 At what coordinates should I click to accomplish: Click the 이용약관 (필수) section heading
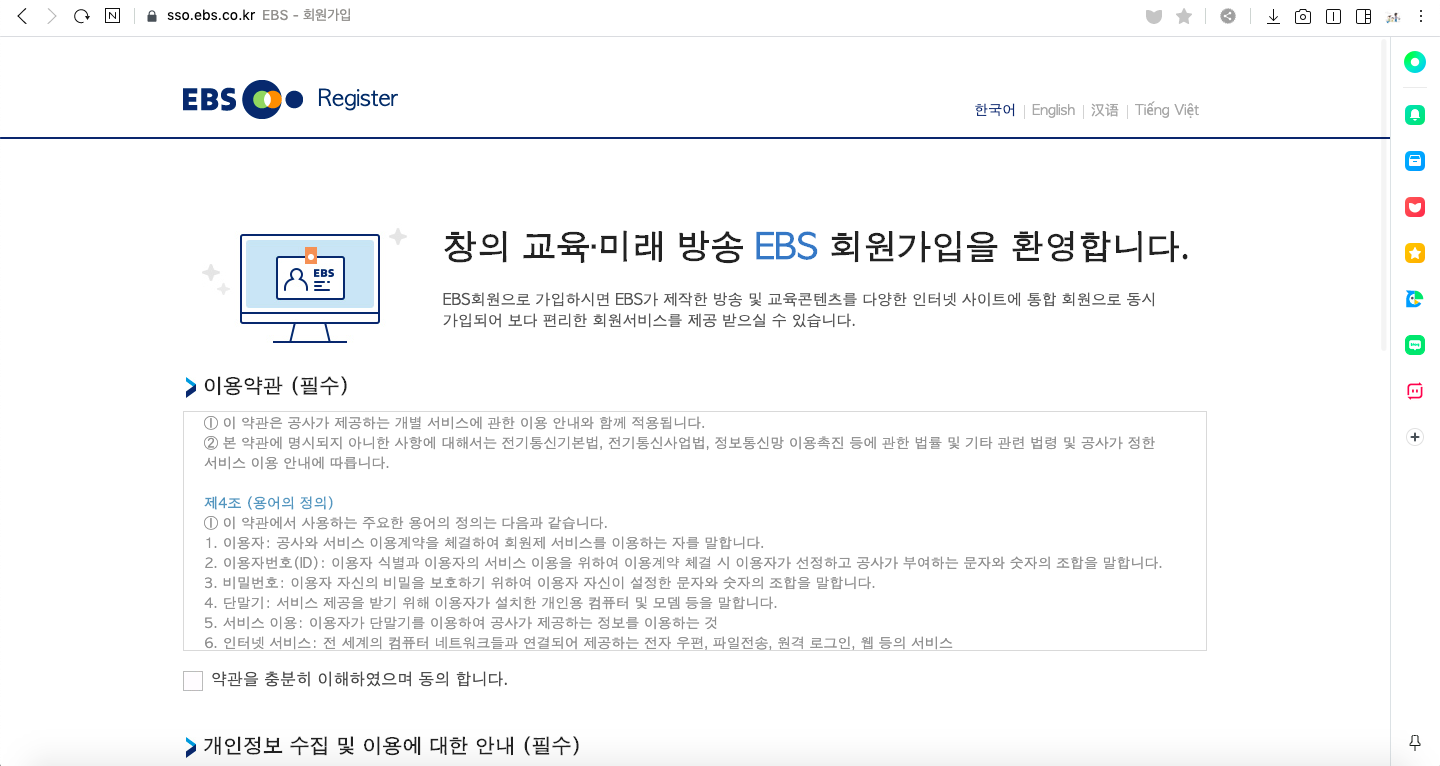pos(275,385)
